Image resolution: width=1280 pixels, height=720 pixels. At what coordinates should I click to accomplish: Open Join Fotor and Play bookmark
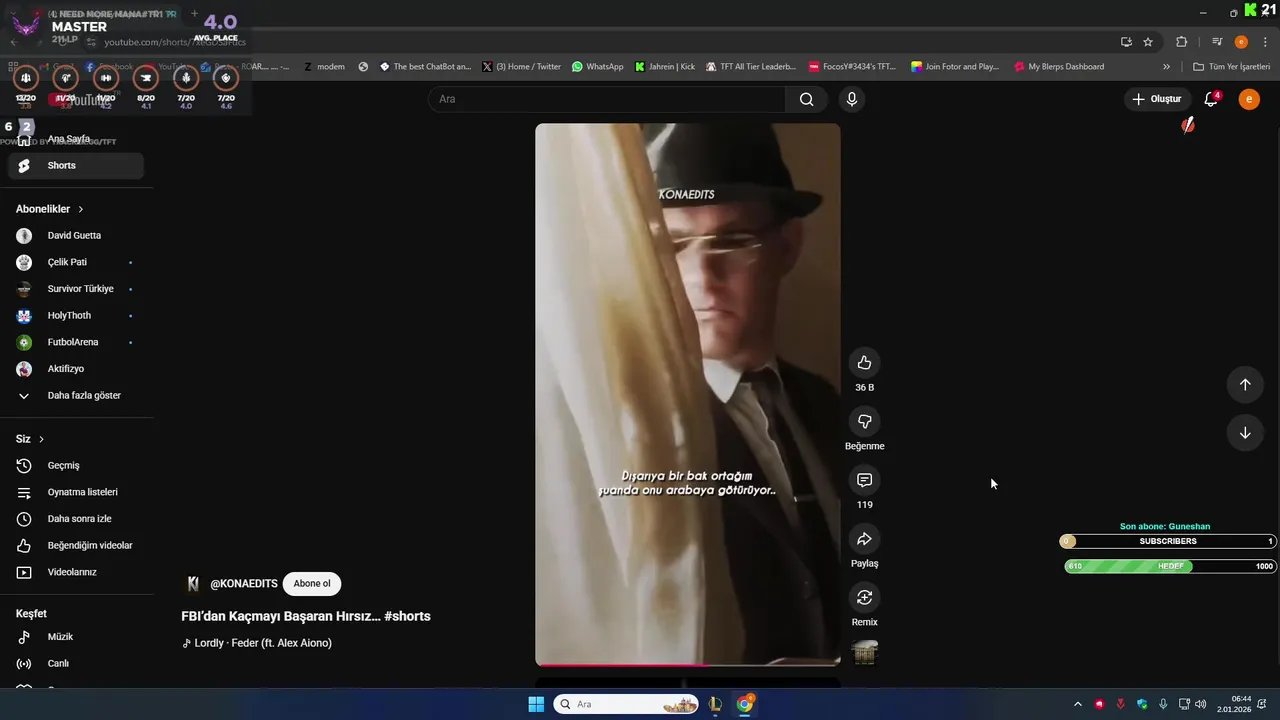(x=955, y=67)
